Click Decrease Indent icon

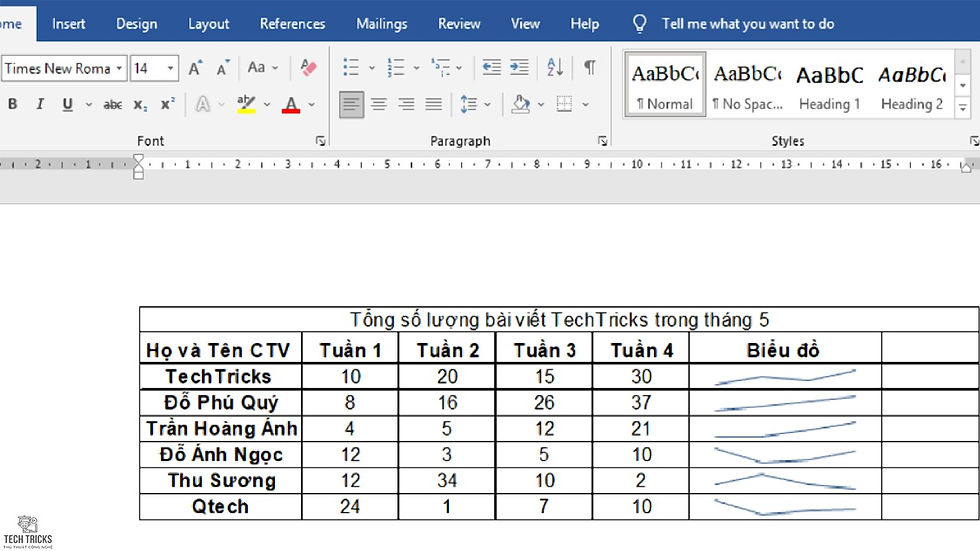[492, 67]
